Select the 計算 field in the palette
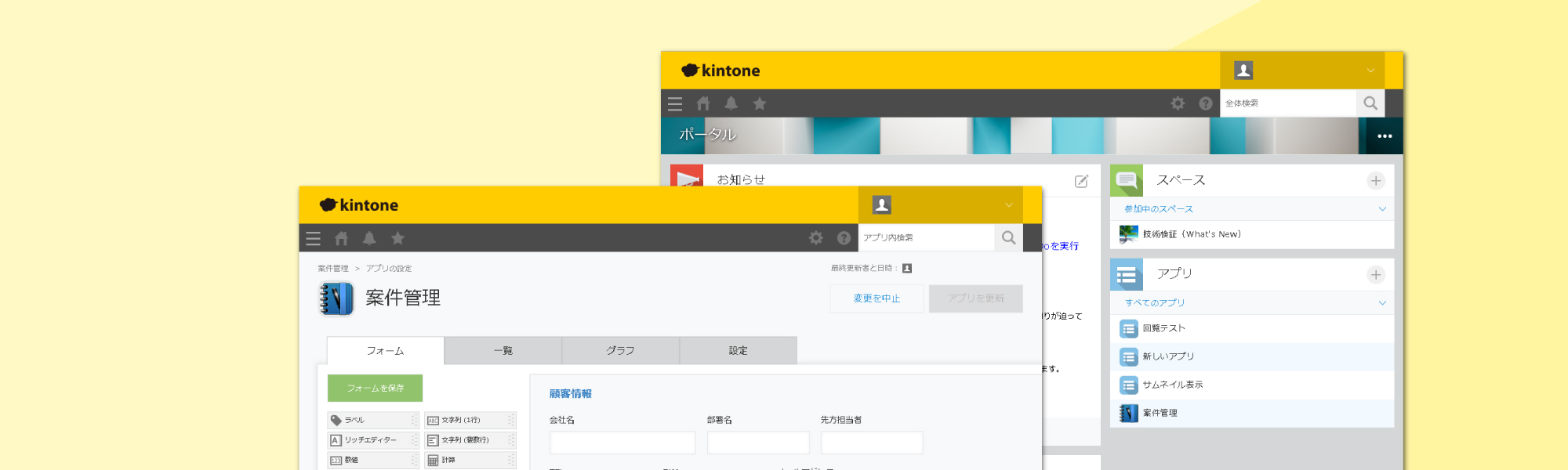The width and height of the screenshot is (1568, 470). point(470,461)
